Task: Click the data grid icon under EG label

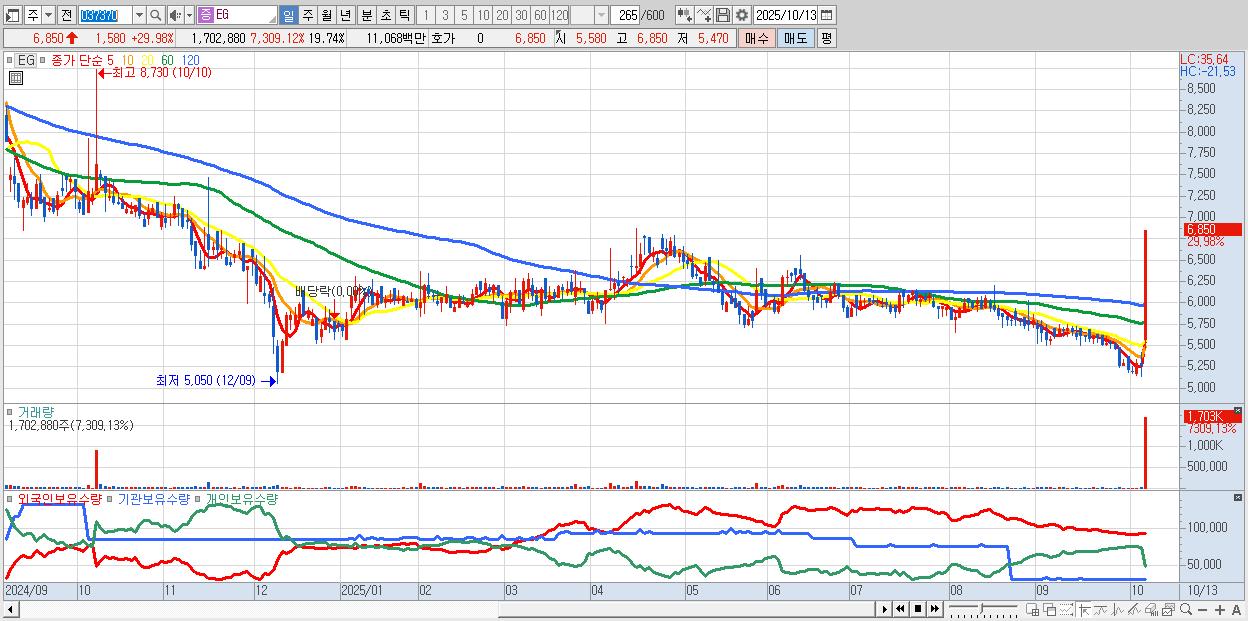Action: [15, 77]
